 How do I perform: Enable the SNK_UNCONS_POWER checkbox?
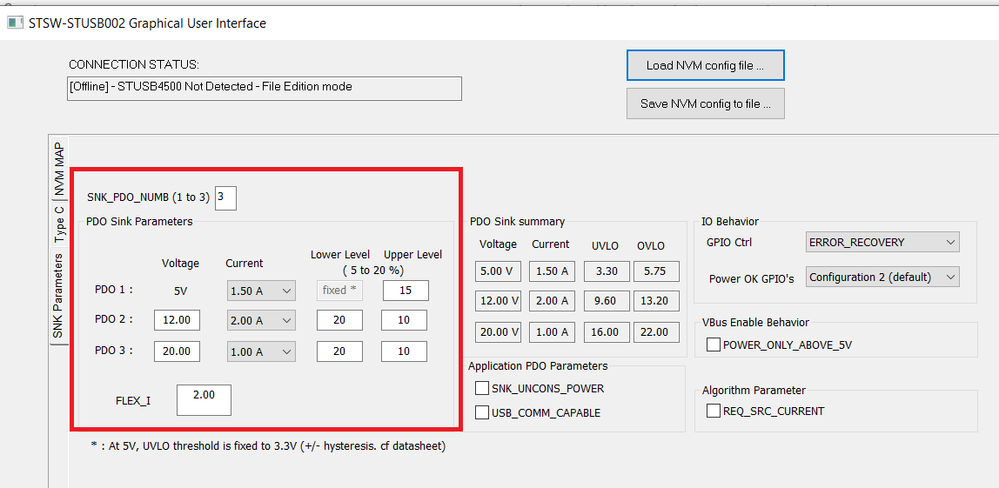coord(483,388)
